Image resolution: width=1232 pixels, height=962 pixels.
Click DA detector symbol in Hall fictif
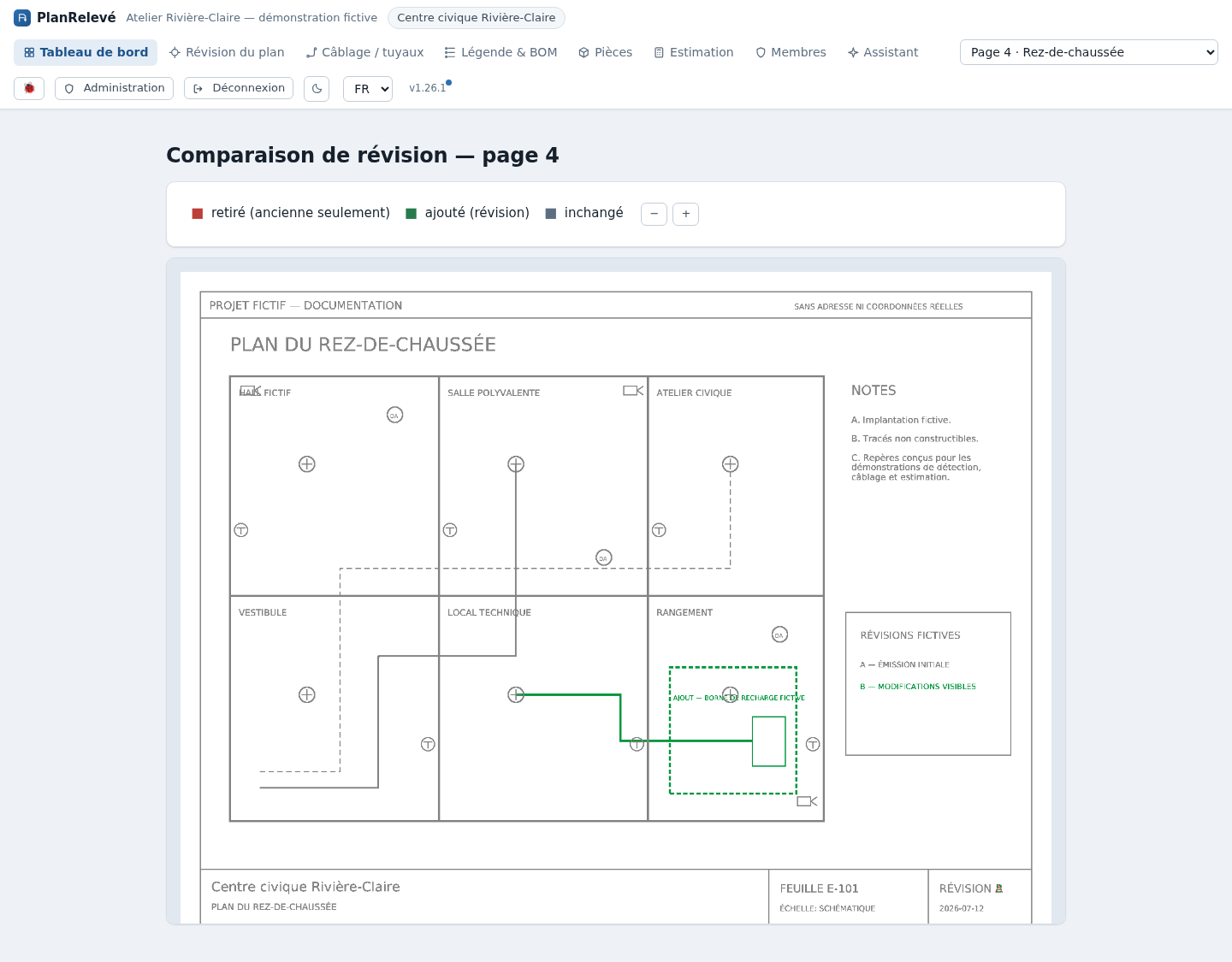tap(394, 415)
